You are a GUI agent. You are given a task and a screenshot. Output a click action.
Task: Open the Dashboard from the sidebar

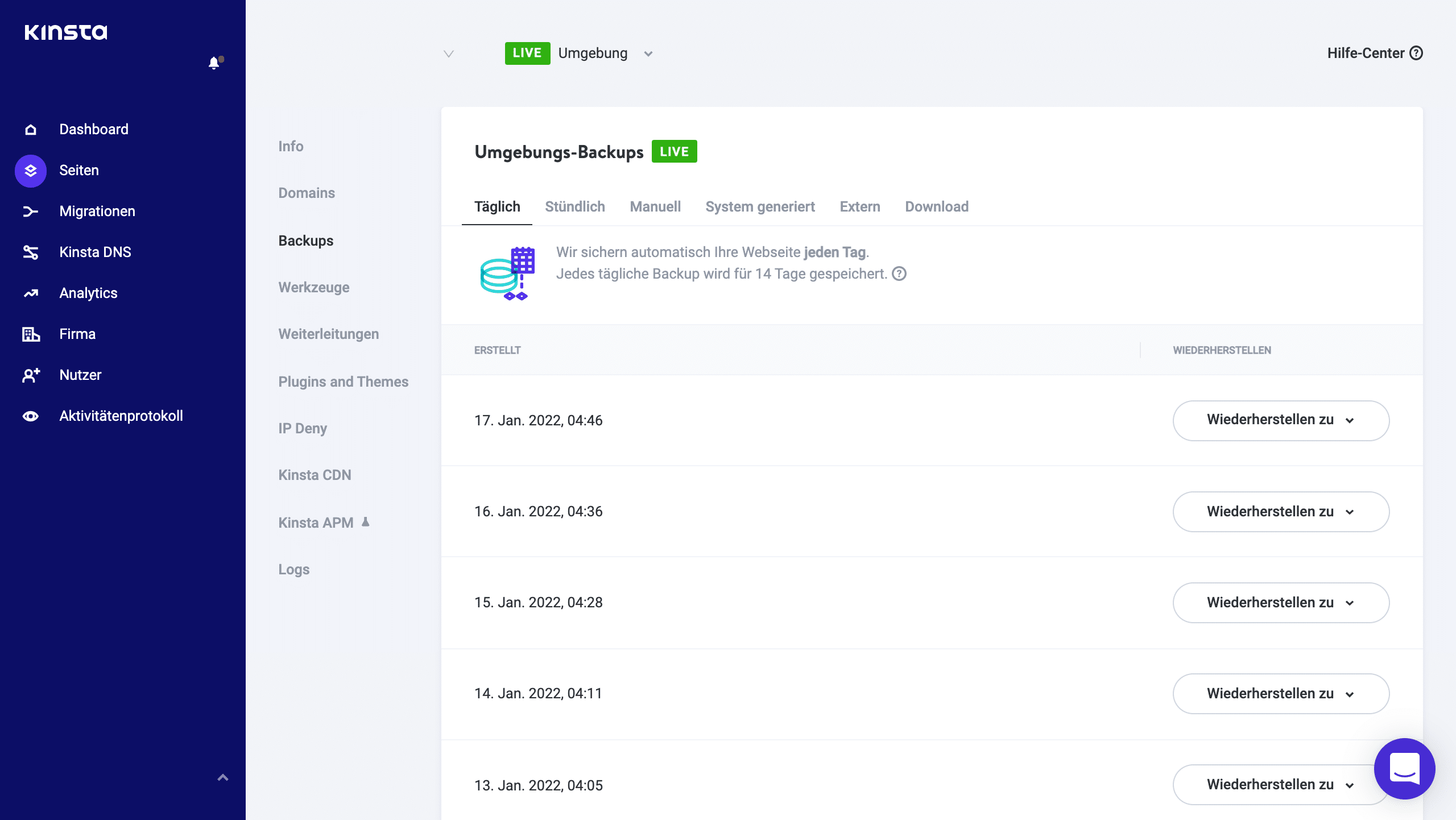coord(93,129)
